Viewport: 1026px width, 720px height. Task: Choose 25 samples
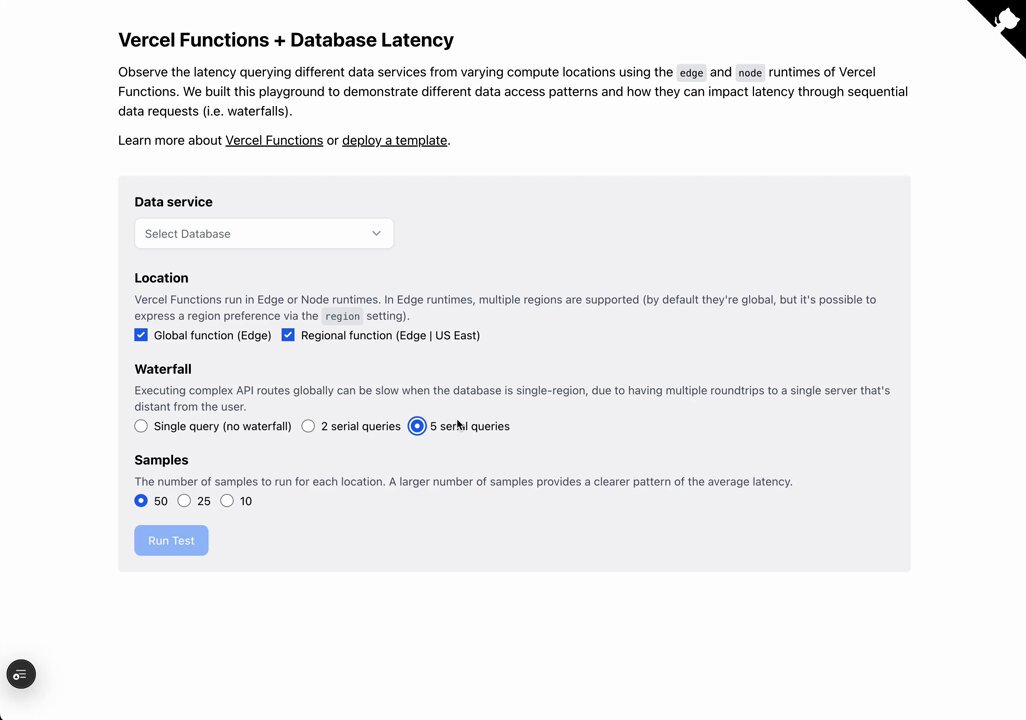tap(184, 501)
